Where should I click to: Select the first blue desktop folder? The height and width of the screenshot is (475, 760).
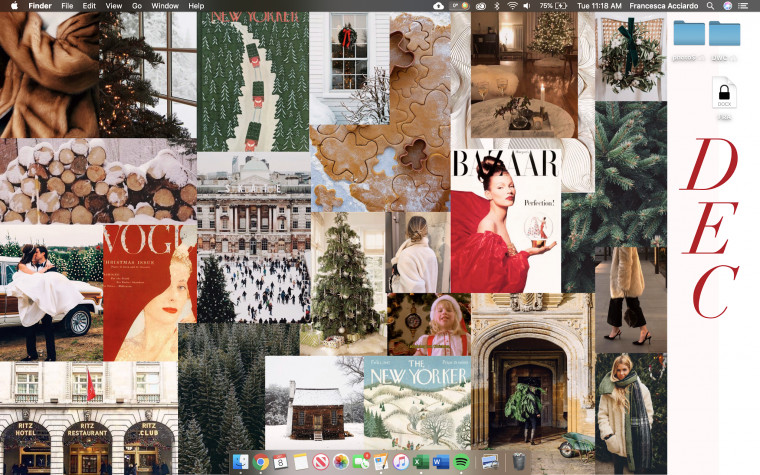tap(689, 33)
